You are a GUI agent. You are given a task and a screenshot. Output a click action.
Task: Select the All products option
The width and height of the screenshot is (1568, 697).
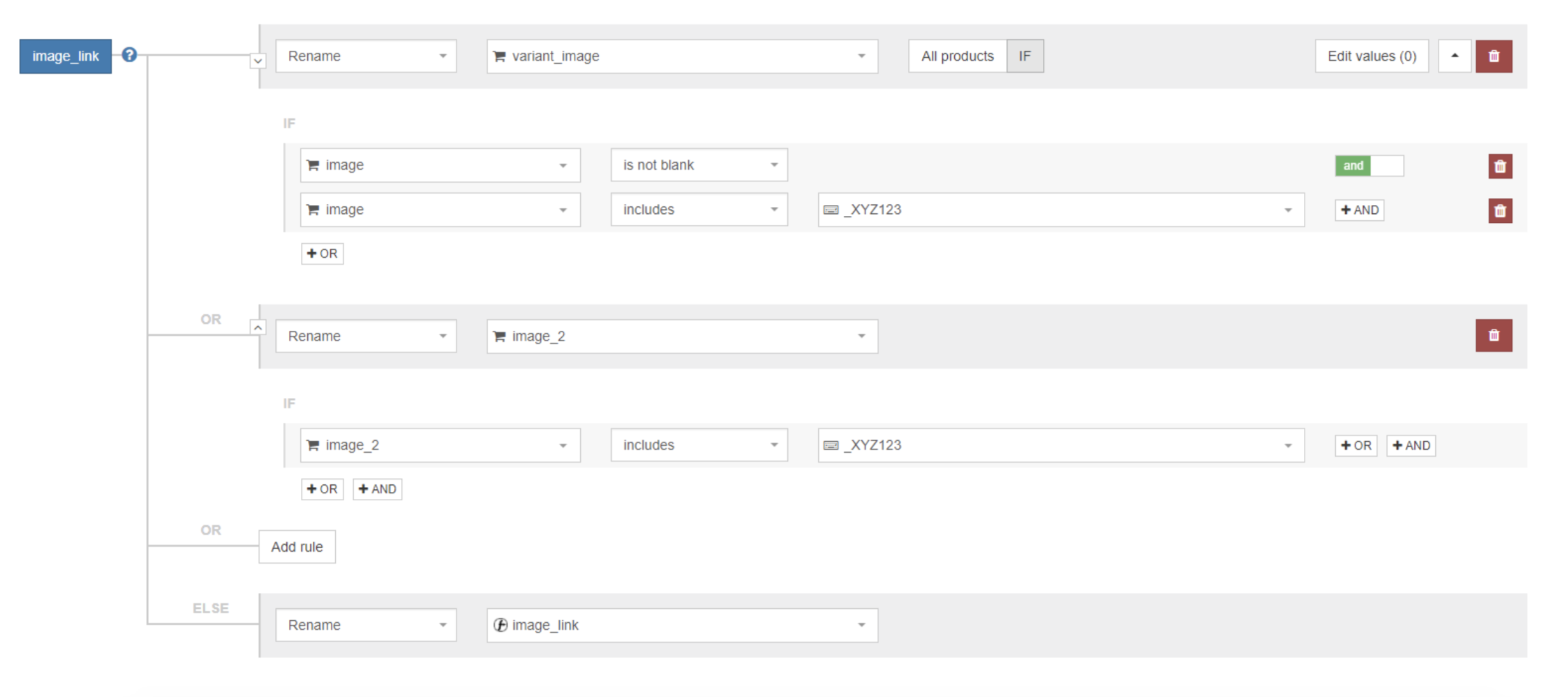957,56
